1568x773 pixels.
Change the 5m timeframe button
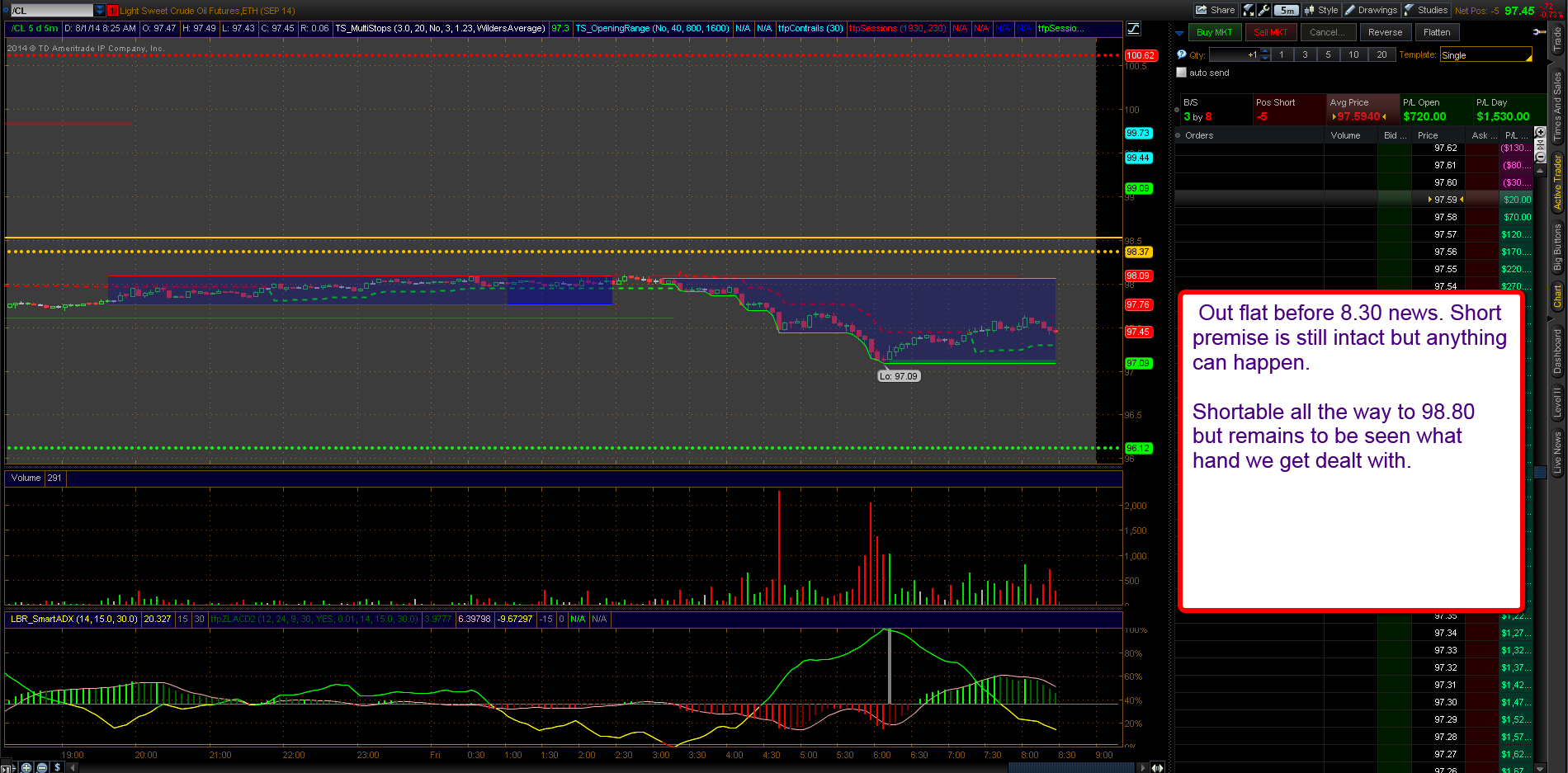[x=1287, y=10]
